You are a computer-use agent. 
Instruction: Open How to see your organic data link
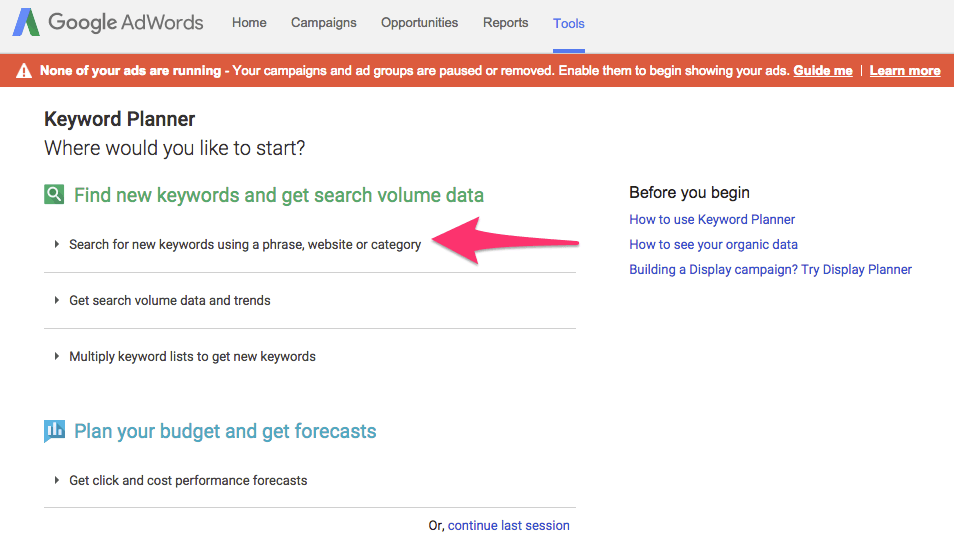point(713,244)
